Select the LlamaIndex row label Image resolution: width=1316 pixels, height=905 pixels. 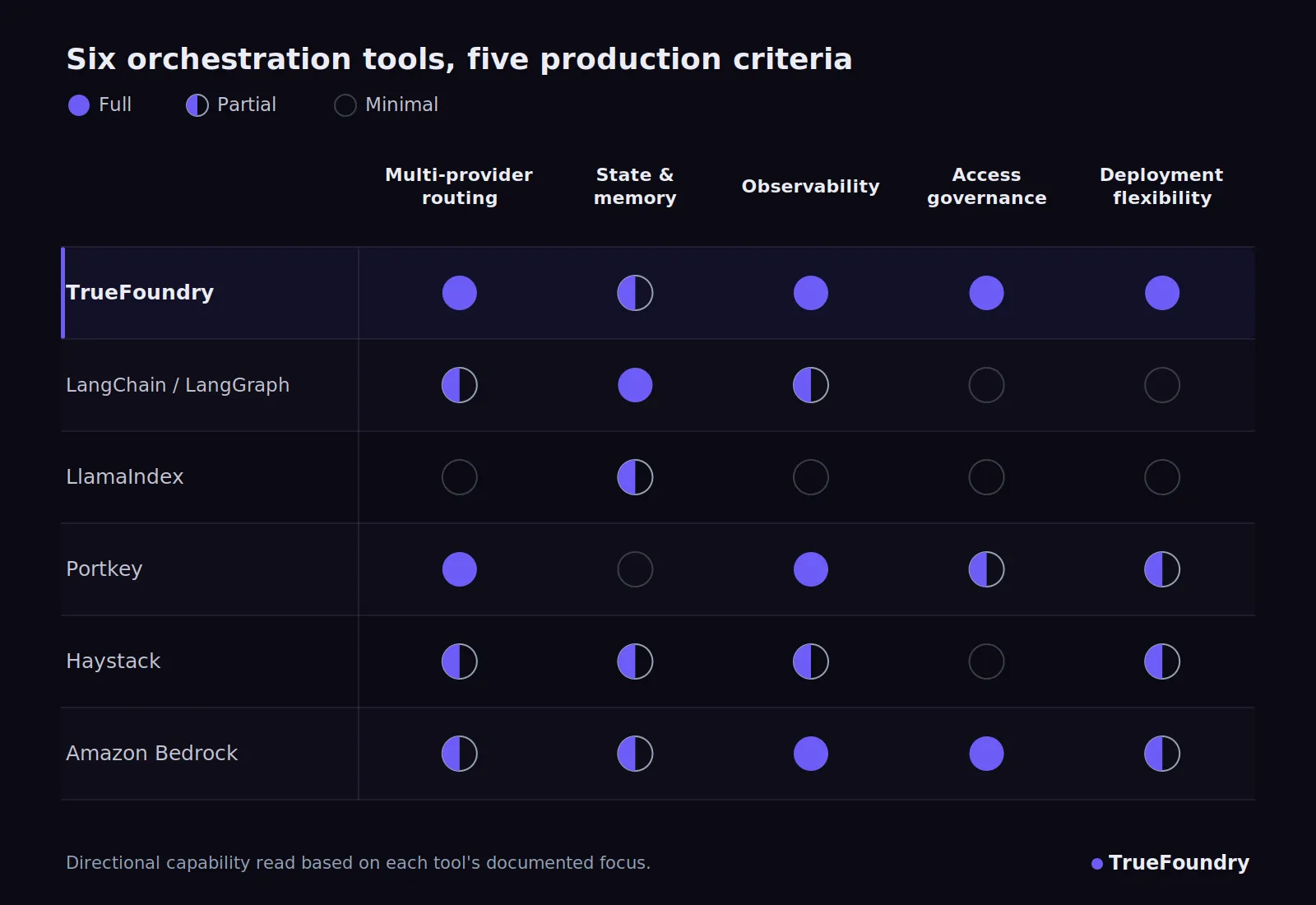click(125, 476)
